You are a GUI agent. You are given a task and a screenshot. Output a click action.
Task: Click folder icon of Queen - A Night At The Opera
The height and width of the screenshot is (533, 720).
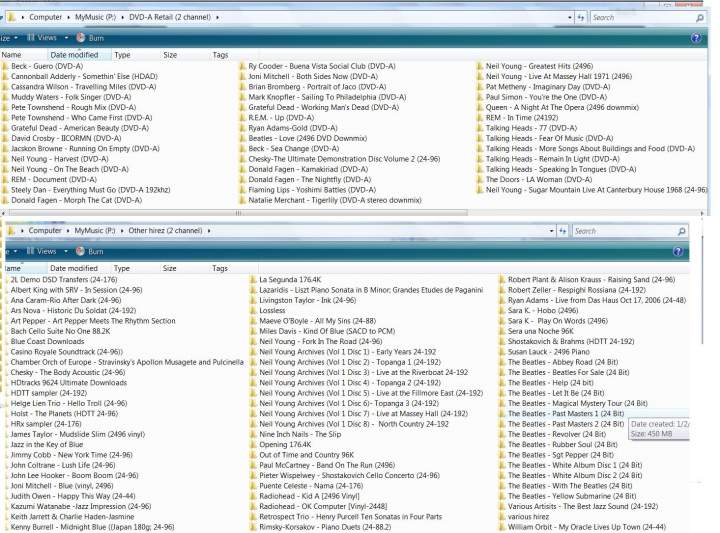tap(480, 107)
